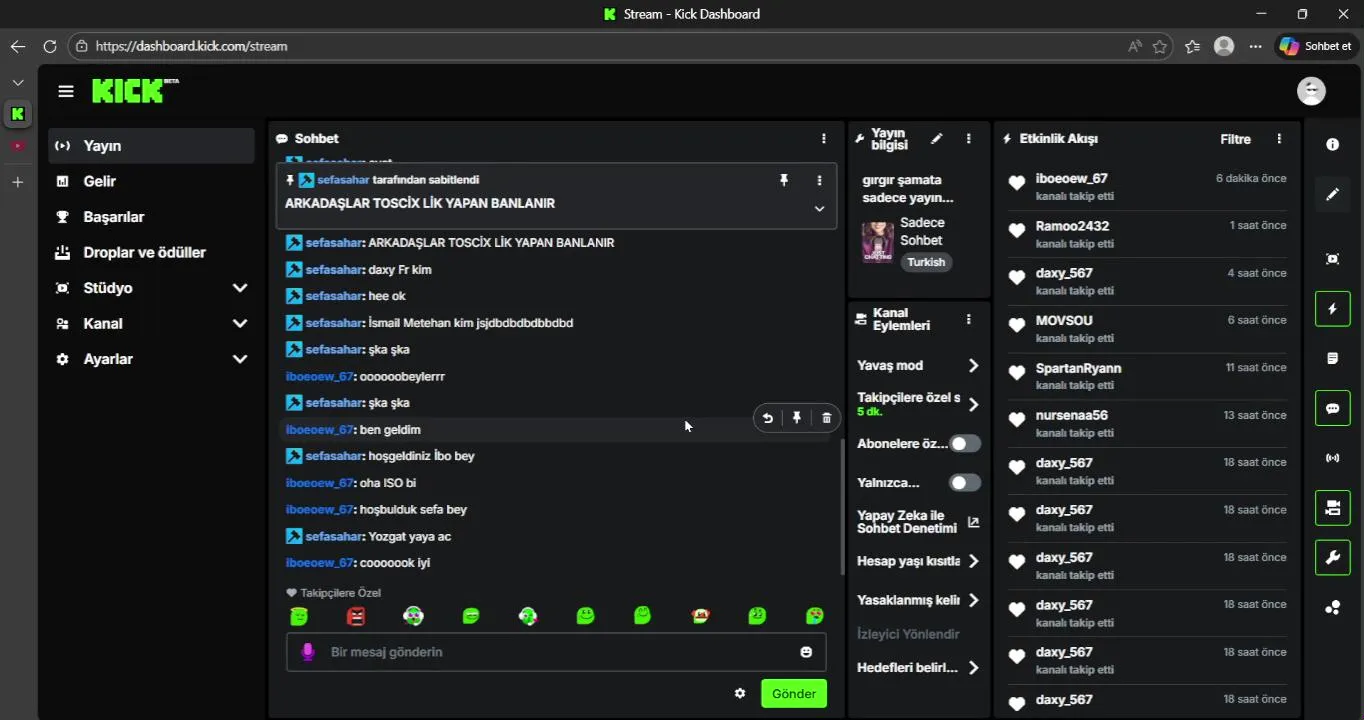
Task: Click the Just Chatting category thumbnail
Action: [878, 243]
